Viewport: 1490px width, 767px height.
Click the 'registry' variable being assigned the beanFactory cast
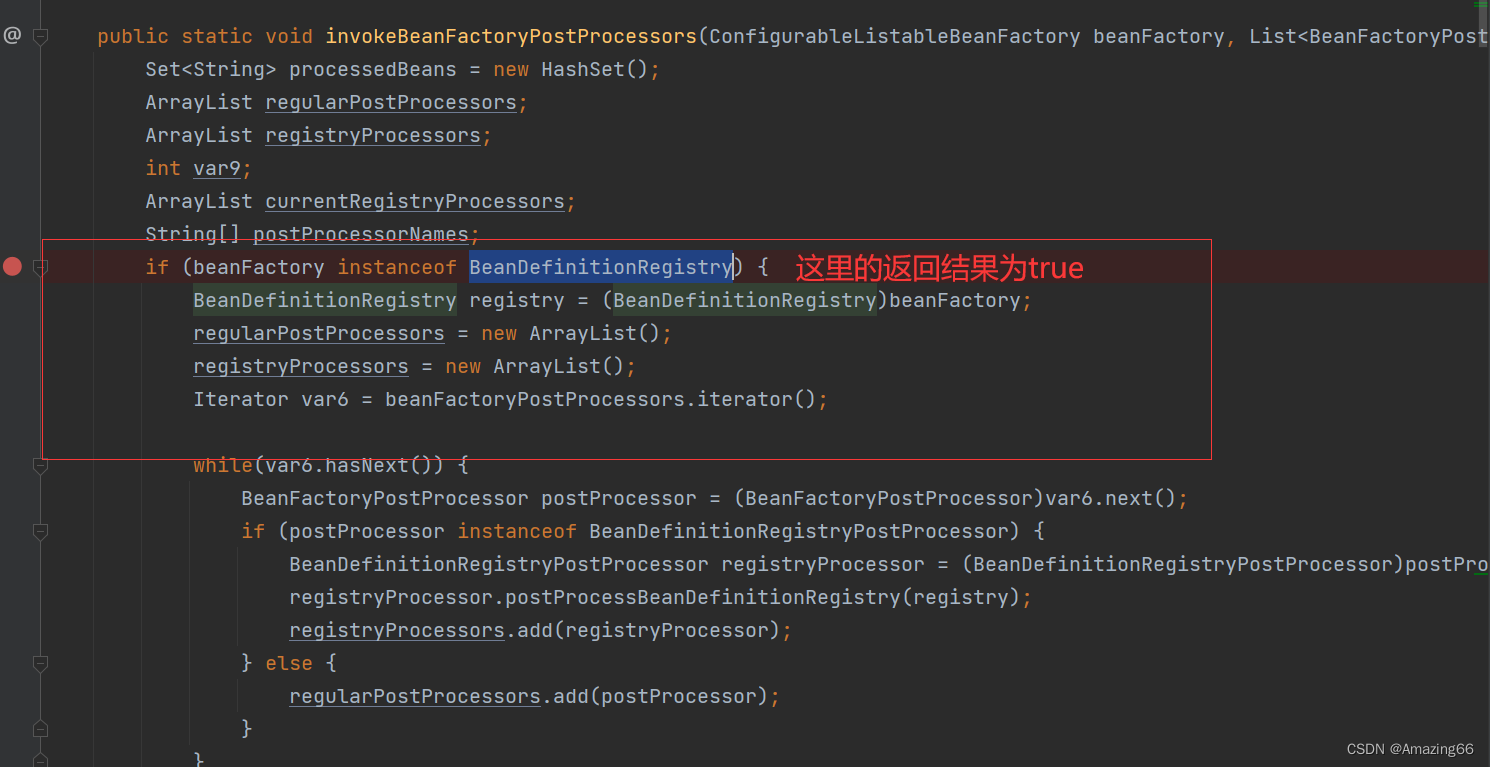[517, 300]
